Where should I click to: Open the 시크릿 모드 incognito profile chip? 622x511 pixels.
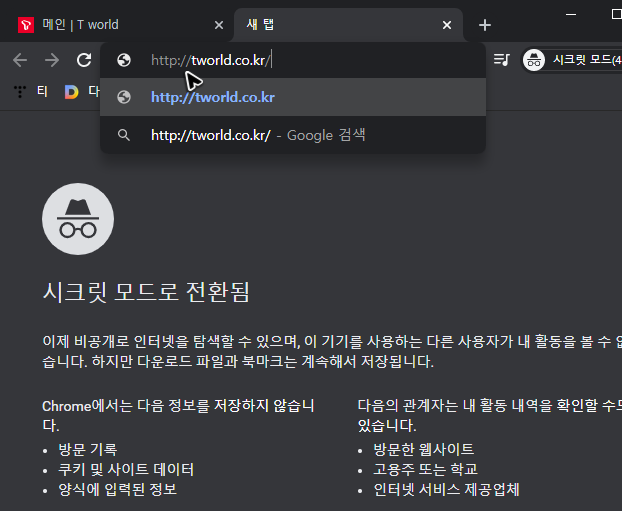pyautogui.click(x=572, y=60)
